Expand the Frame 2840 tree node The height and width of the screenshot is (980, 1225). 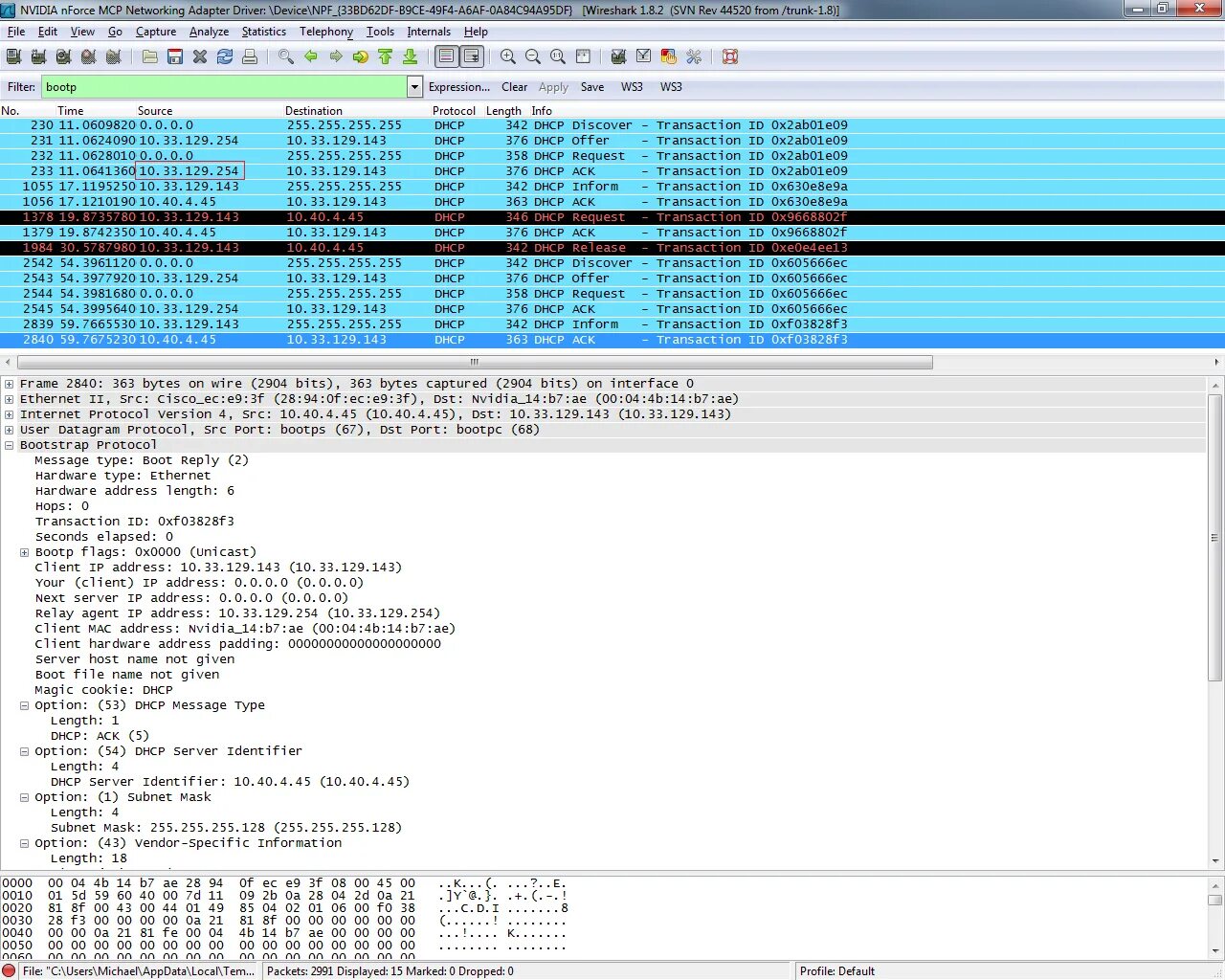click(x=9, y=384)
